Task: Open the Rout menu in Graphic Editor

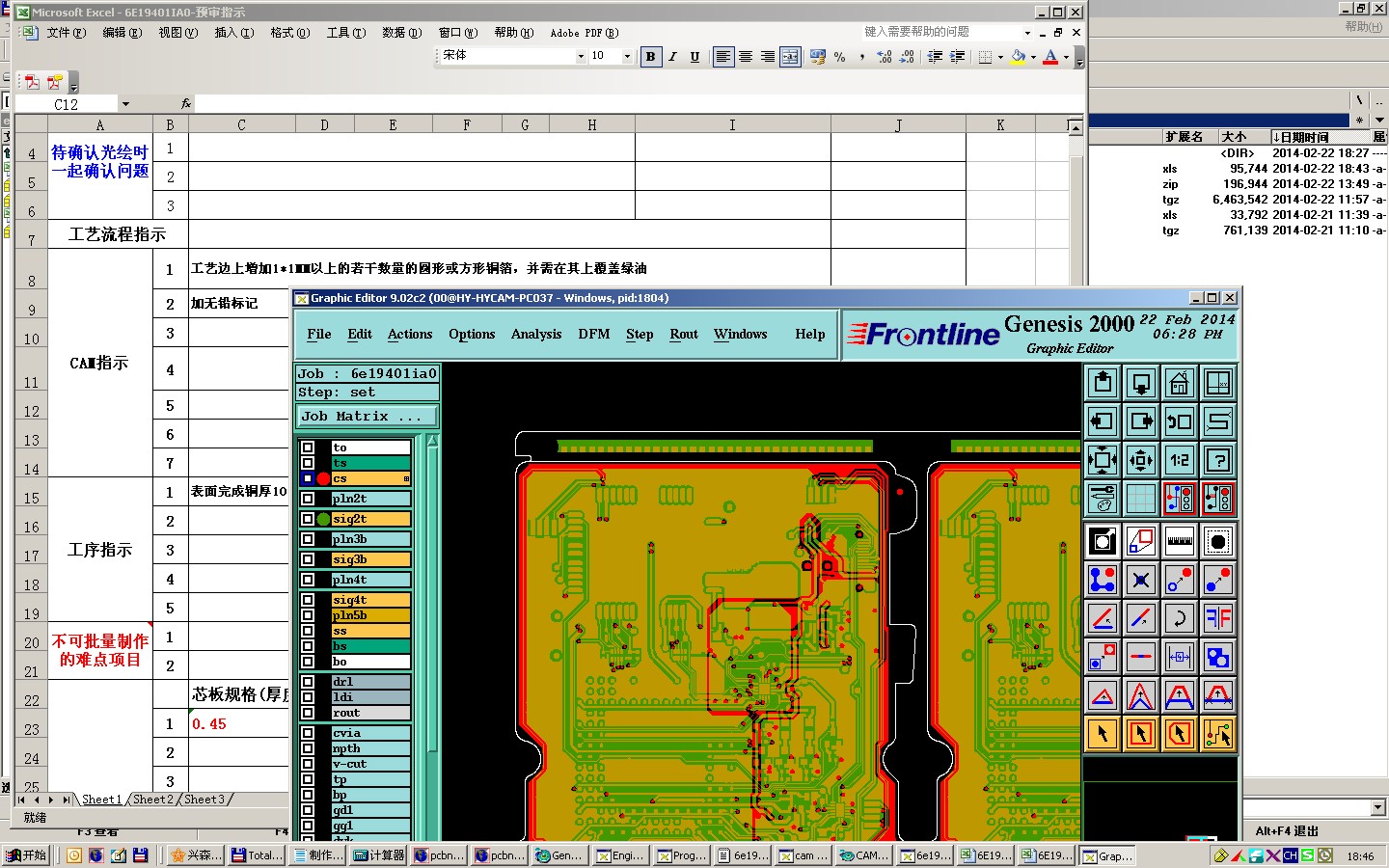Action: (x=684, y=335)
